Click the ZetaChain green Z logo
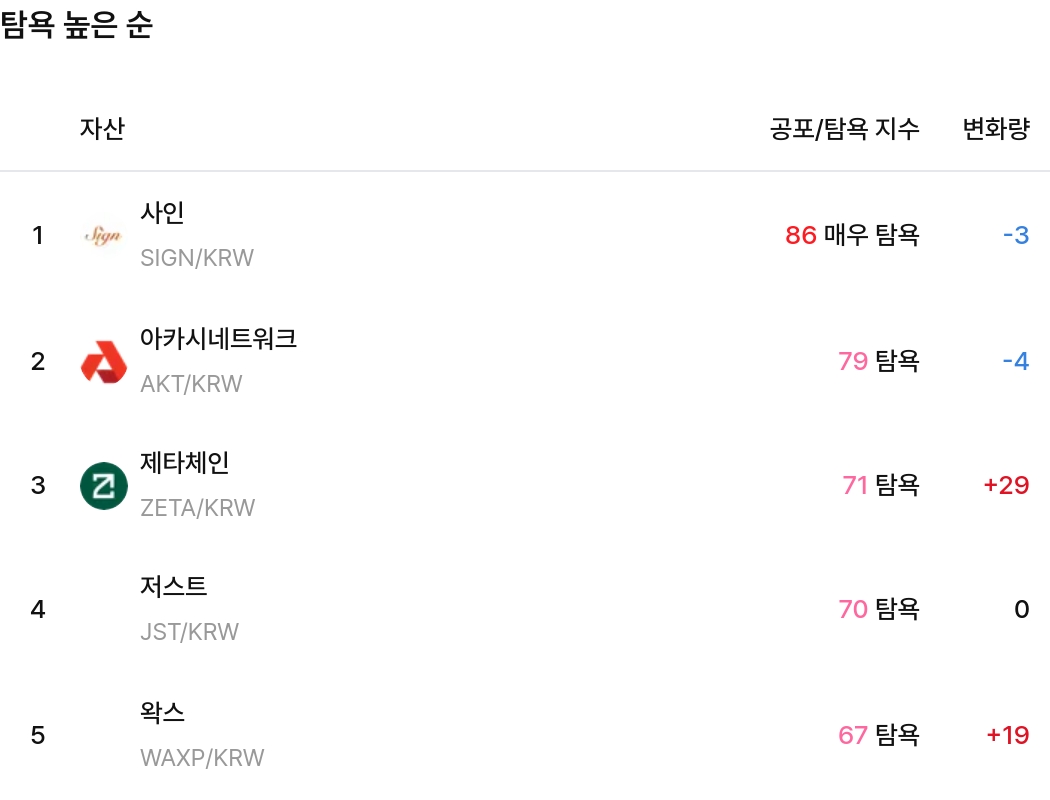Image resolution: width=1050 pixels, height=800 pixels. 103,486
